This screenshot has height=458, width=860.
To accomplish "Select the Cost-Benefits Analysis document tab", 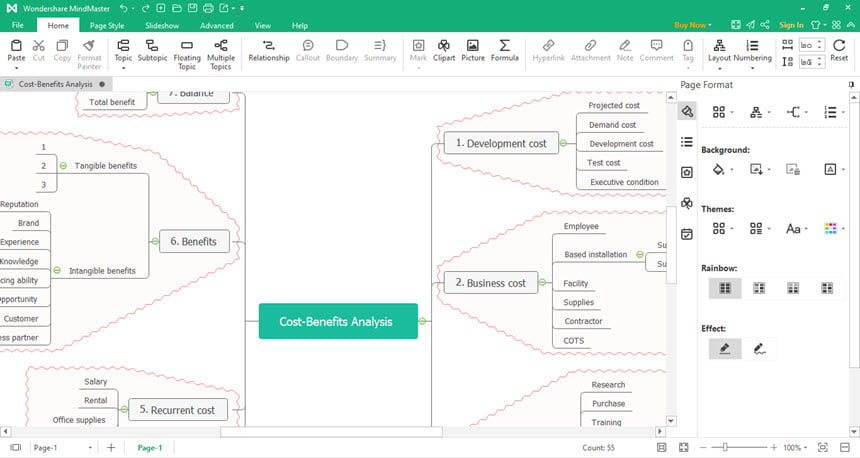I will point(56,84).
